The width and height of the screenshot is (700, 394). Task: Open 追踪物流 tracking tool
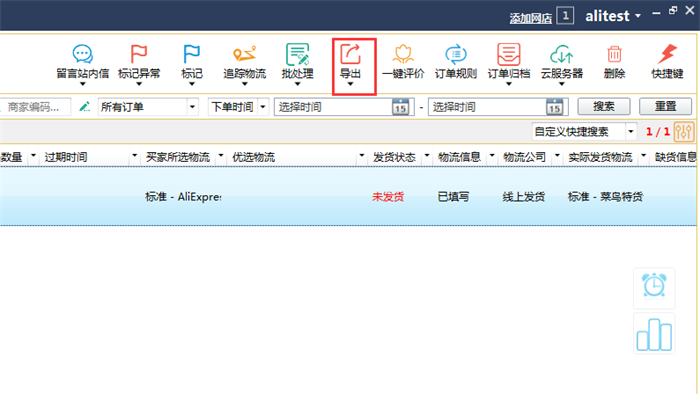(x=245, y=54)
